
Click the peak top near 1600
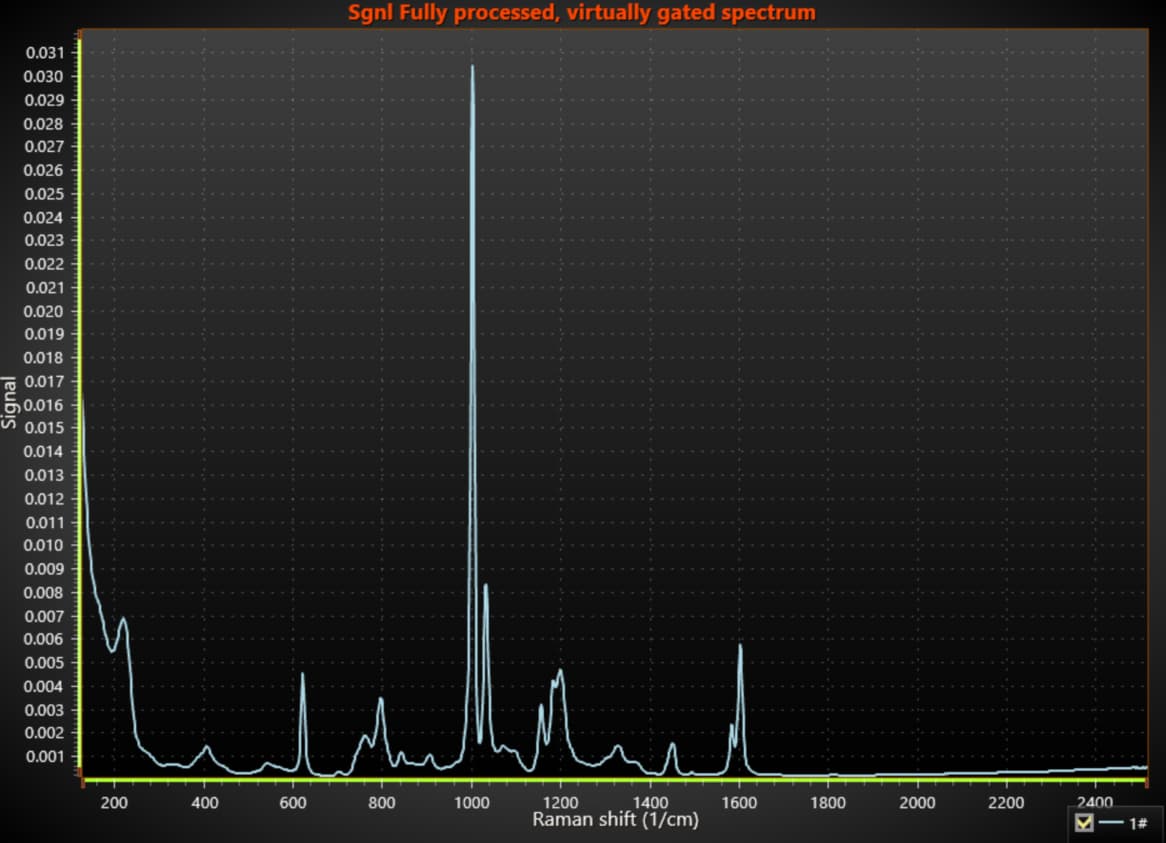[x=740, y=646]
